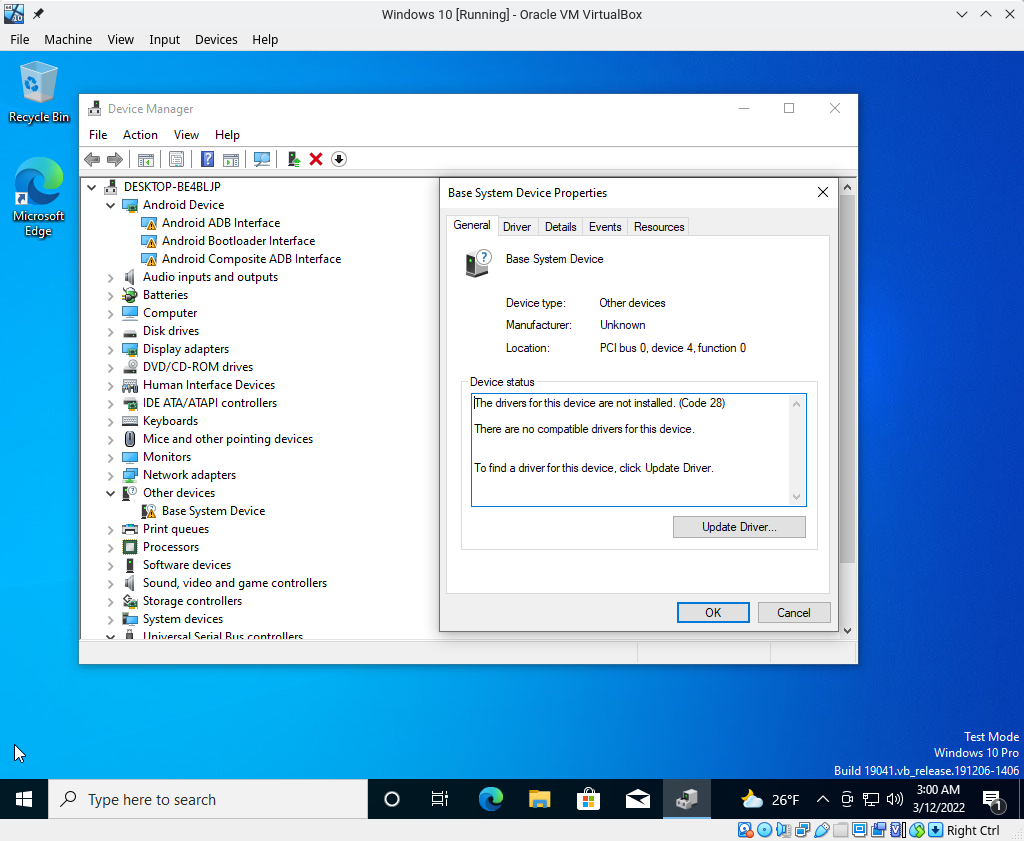Toggle Show/Hide Action Pane toolbar icon
The width and height of the screenshot is (1024, 841).
coord(231,159)
